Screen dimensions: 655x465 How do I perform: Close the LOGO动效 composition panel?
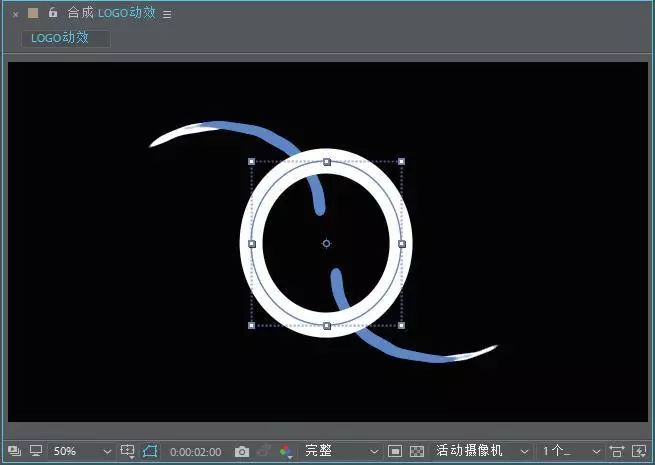(x=15, y=15)
